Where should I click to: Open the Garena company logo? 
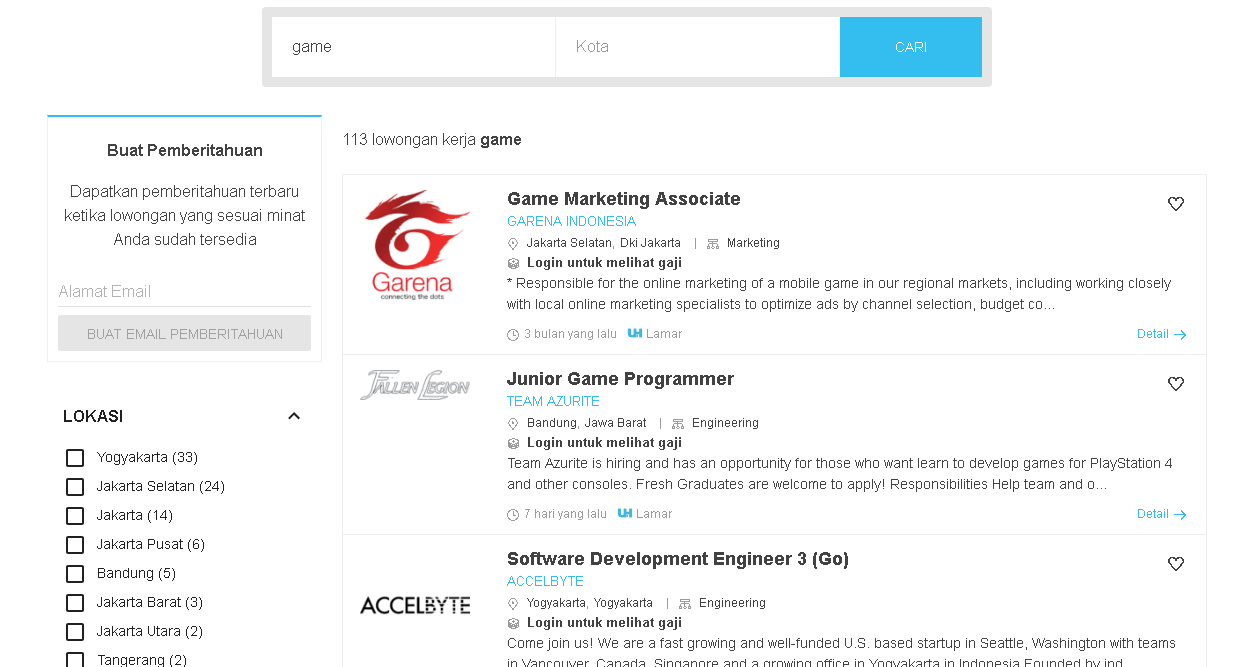[416, 245]
